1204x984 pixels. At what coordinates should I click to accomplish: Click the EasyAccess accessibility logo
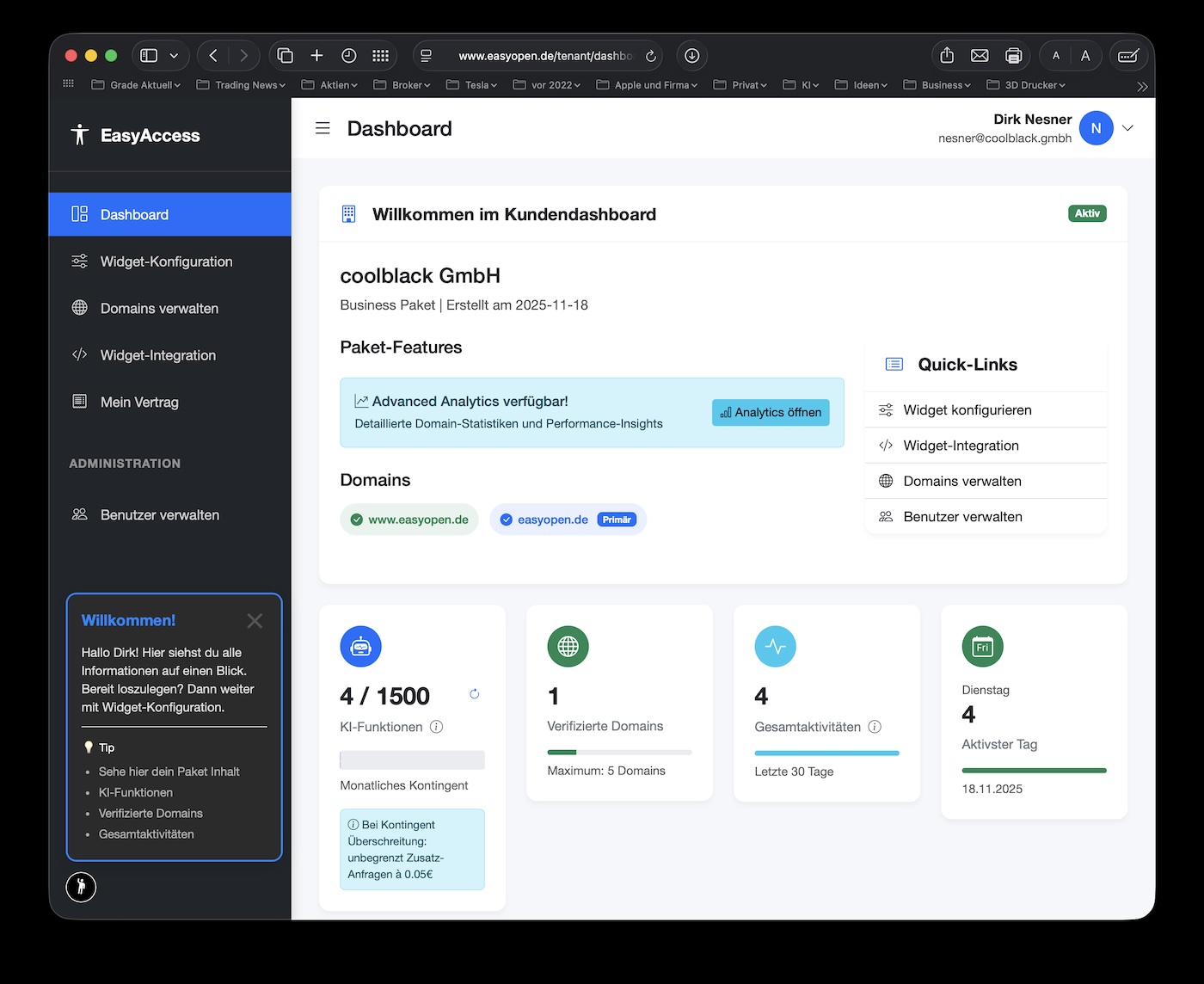(80, 135)
